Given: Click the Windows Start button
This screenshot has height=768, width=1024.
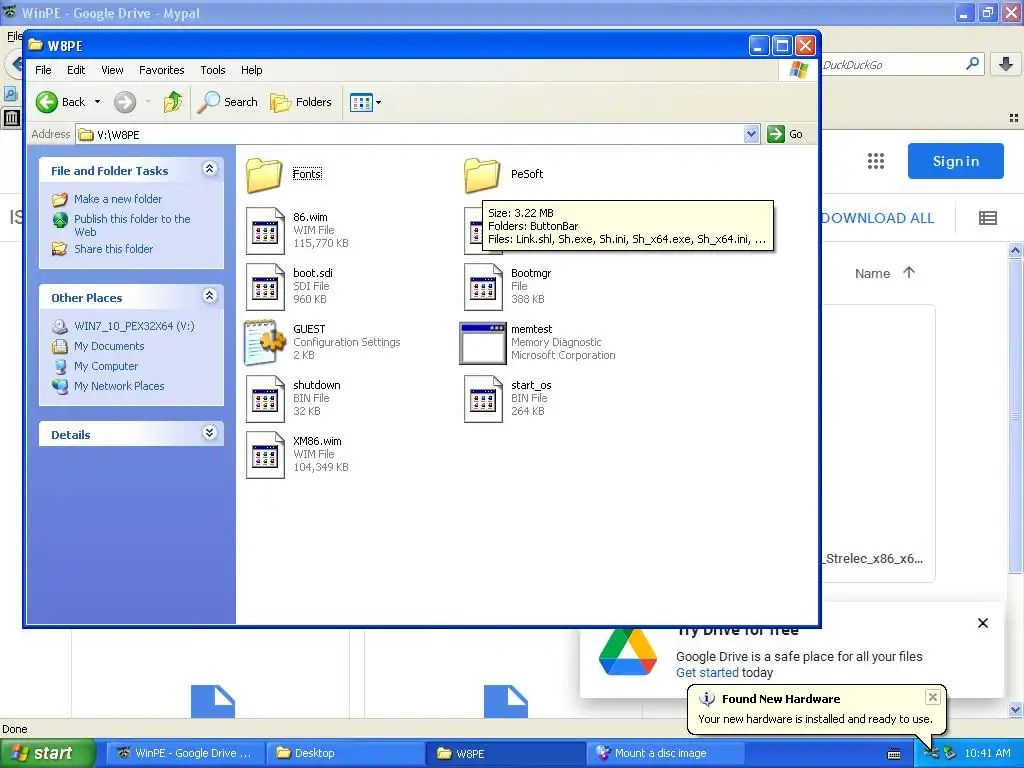Looking at the screenshot, I should pyautogui.click(x=47, y=753).
